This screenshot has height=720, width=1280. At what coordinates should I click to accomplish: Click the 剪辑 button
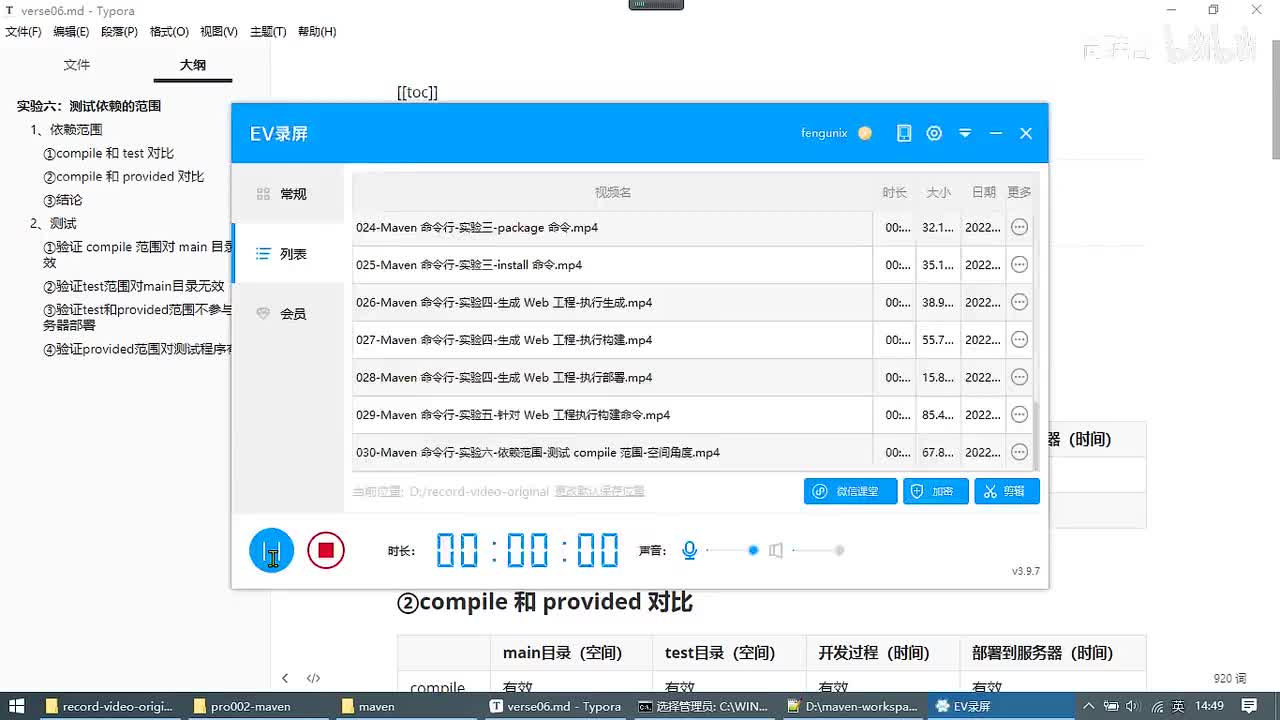(x=1007, y=491)
